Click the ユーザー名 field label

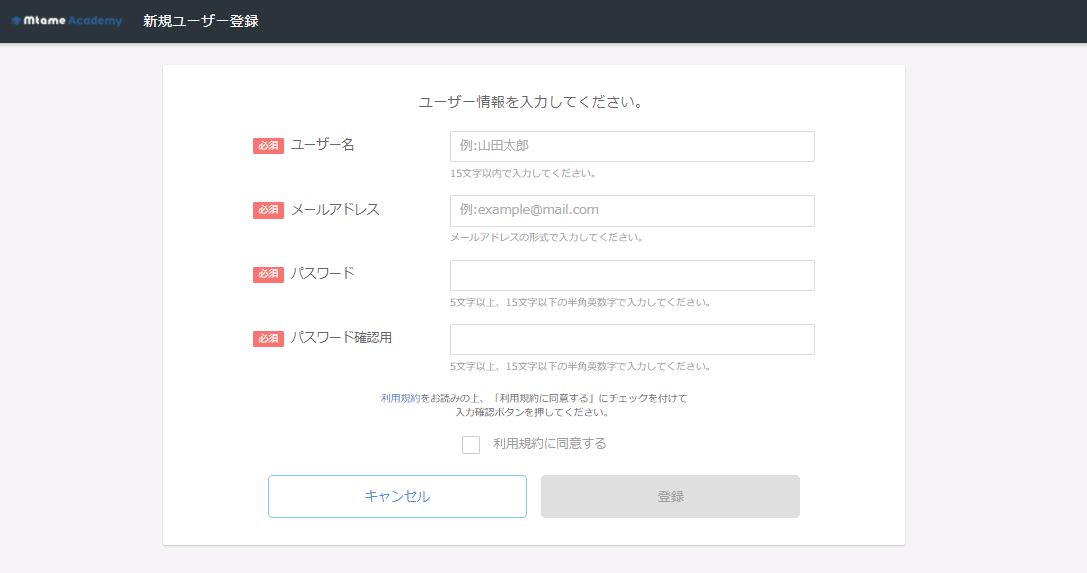pyautogui.click(x=322, y=145)
